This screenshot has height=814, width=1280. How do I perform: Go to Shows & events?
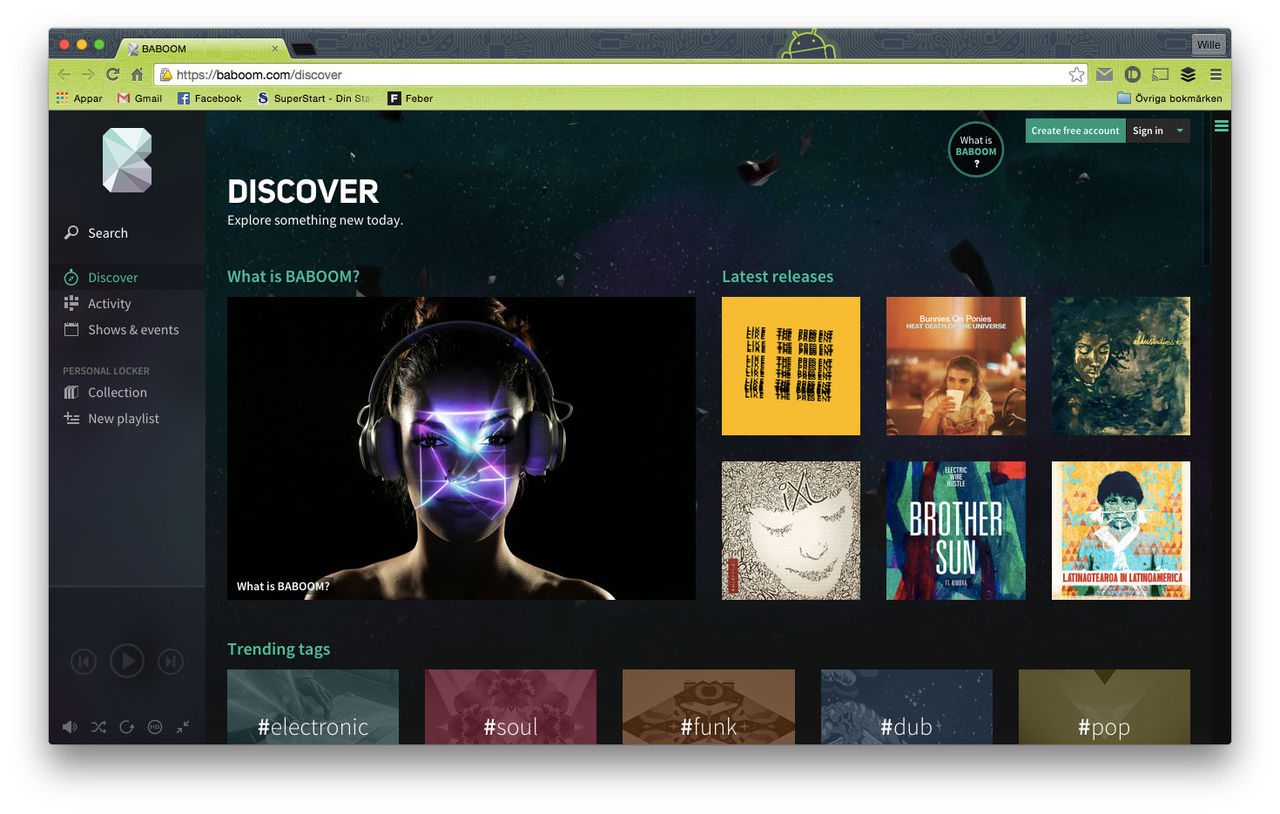pos(133,330)
